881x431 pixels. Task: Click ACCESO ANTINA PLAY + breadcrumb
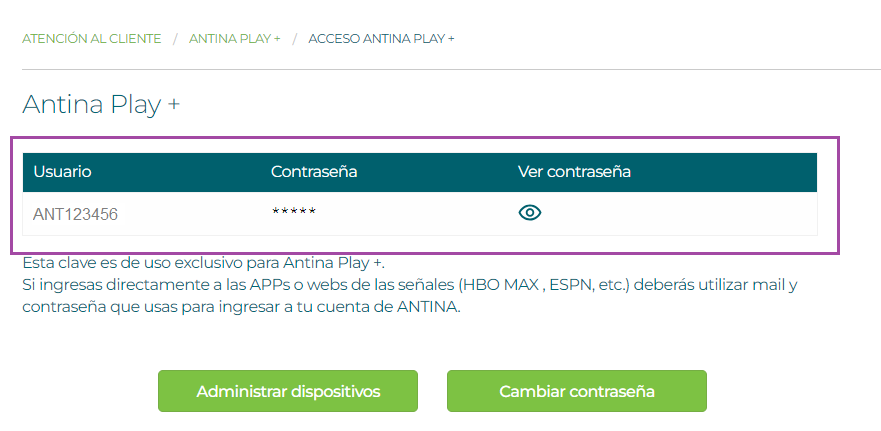(x=381, y=38)
